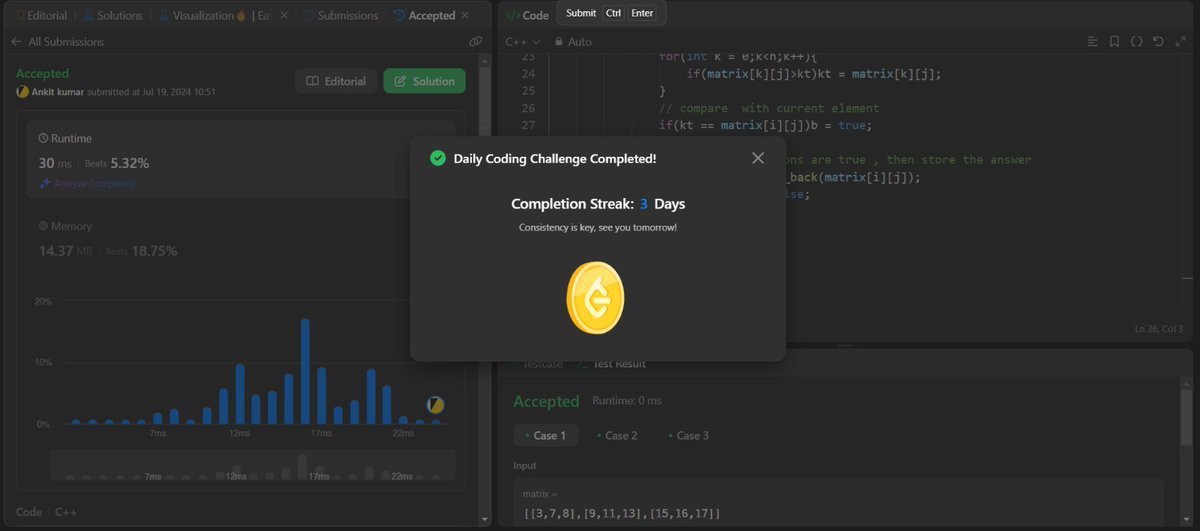Screen dimensions: 1200x531
Task: Open the C++ language dropdown
Action: pos(523,42)
